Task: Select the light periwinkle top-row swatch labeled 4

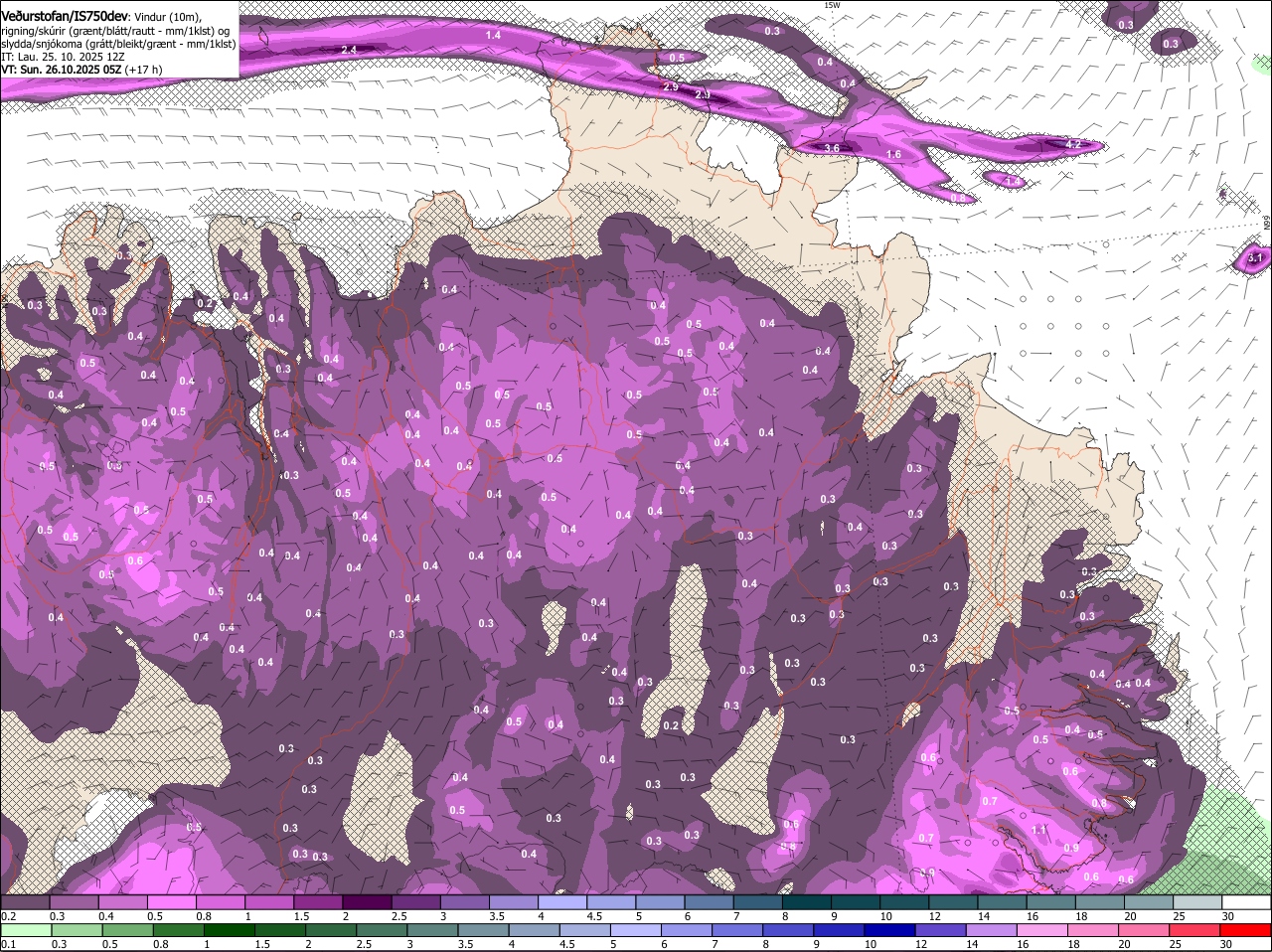Action: point(562,902)
